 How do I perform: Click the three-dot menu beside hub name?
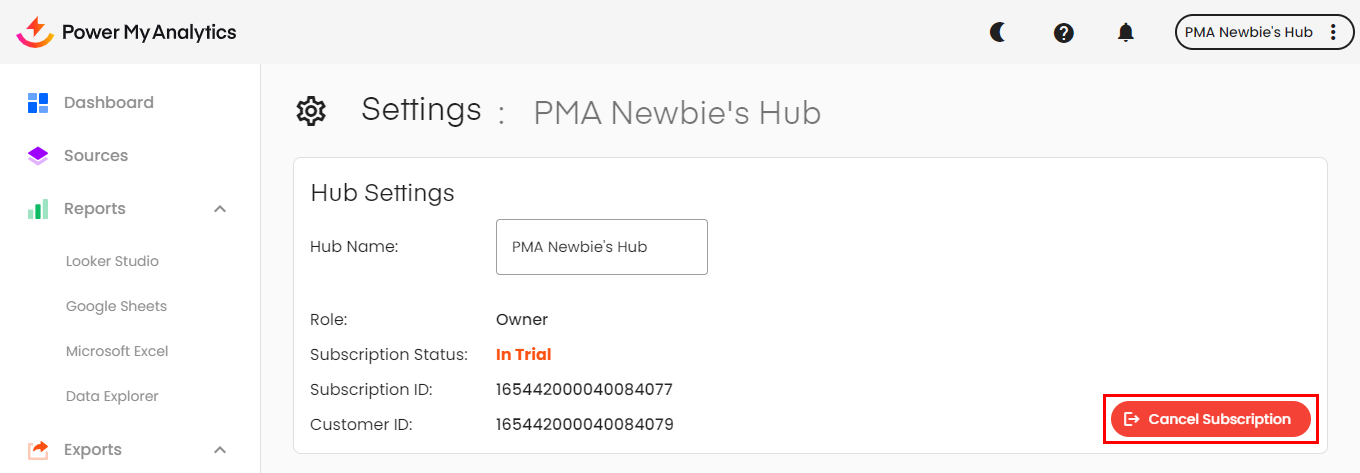pyautogui.click(x=1333, y=32)
